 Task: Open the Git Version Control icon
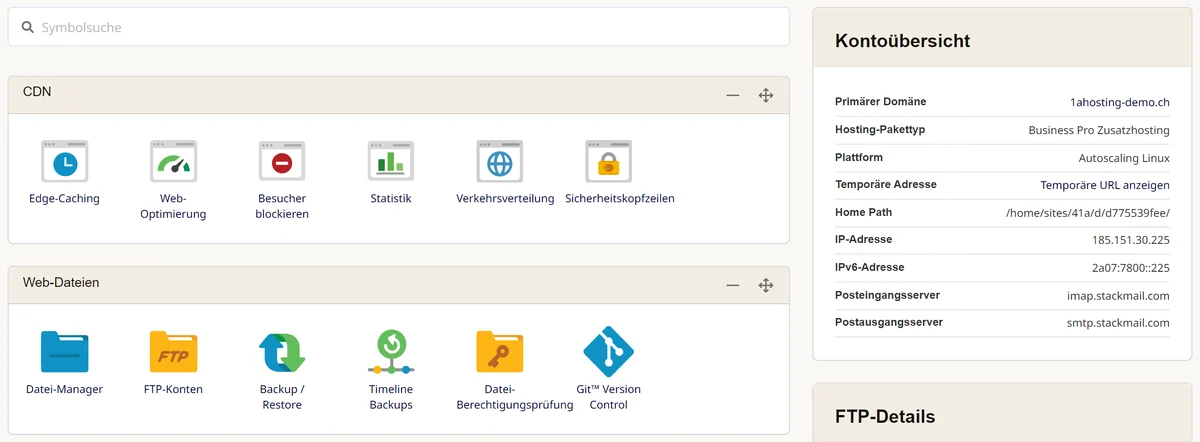coord(609,352)
